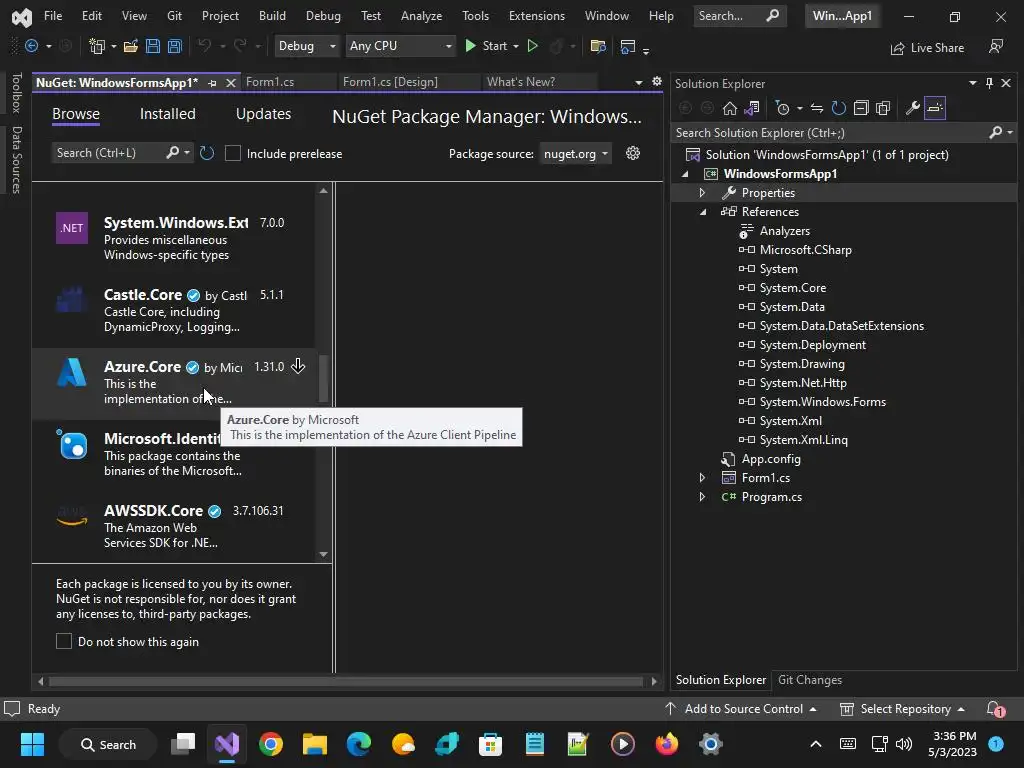Click the NuGet settings gear icon
Viewport: 1024px width, 768px height.
[x=633, y=153]
